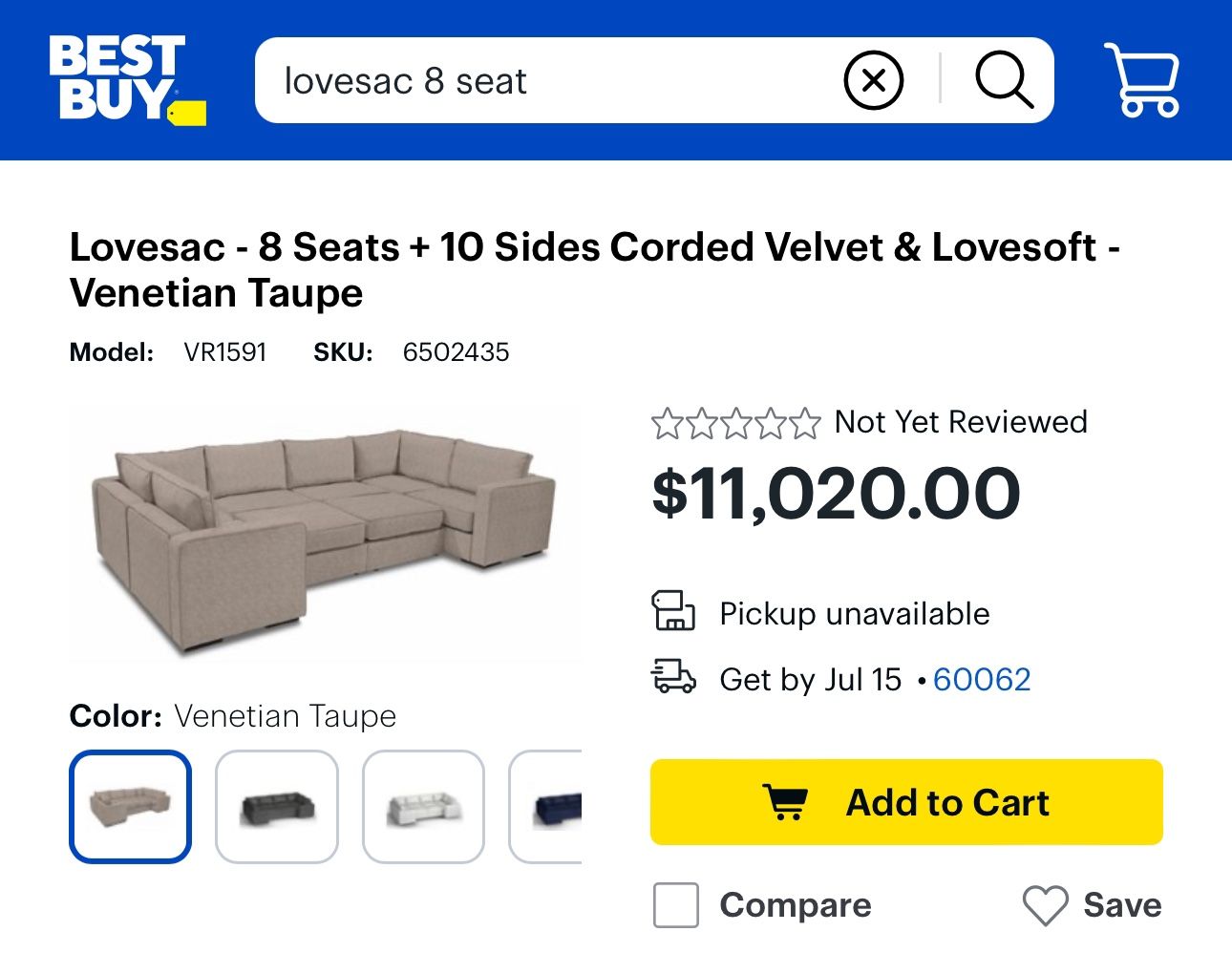Viewport: 1232px width, 974px height.
Task: Clear the search field with the X icon
Action: click(873, 80)
